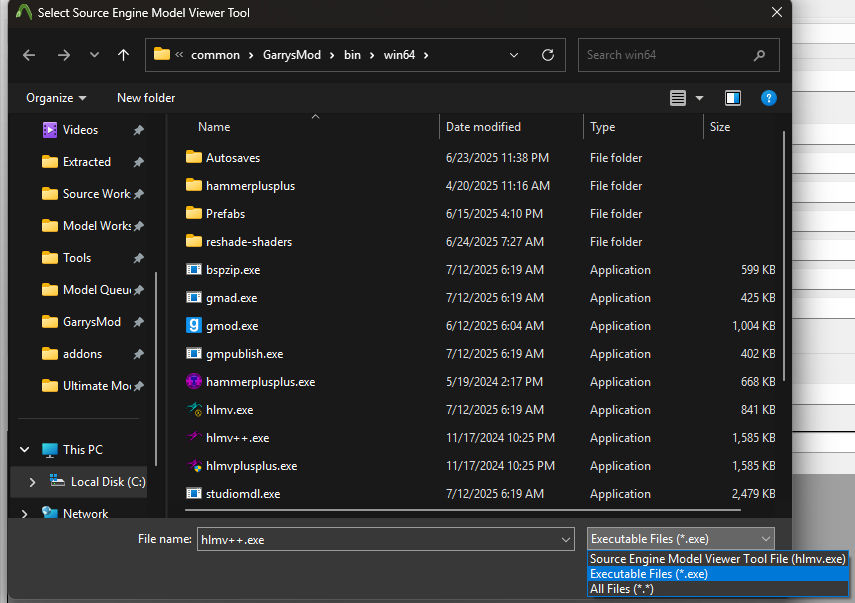Open the Ultimate Mod pinned folder

coord(97,386)
